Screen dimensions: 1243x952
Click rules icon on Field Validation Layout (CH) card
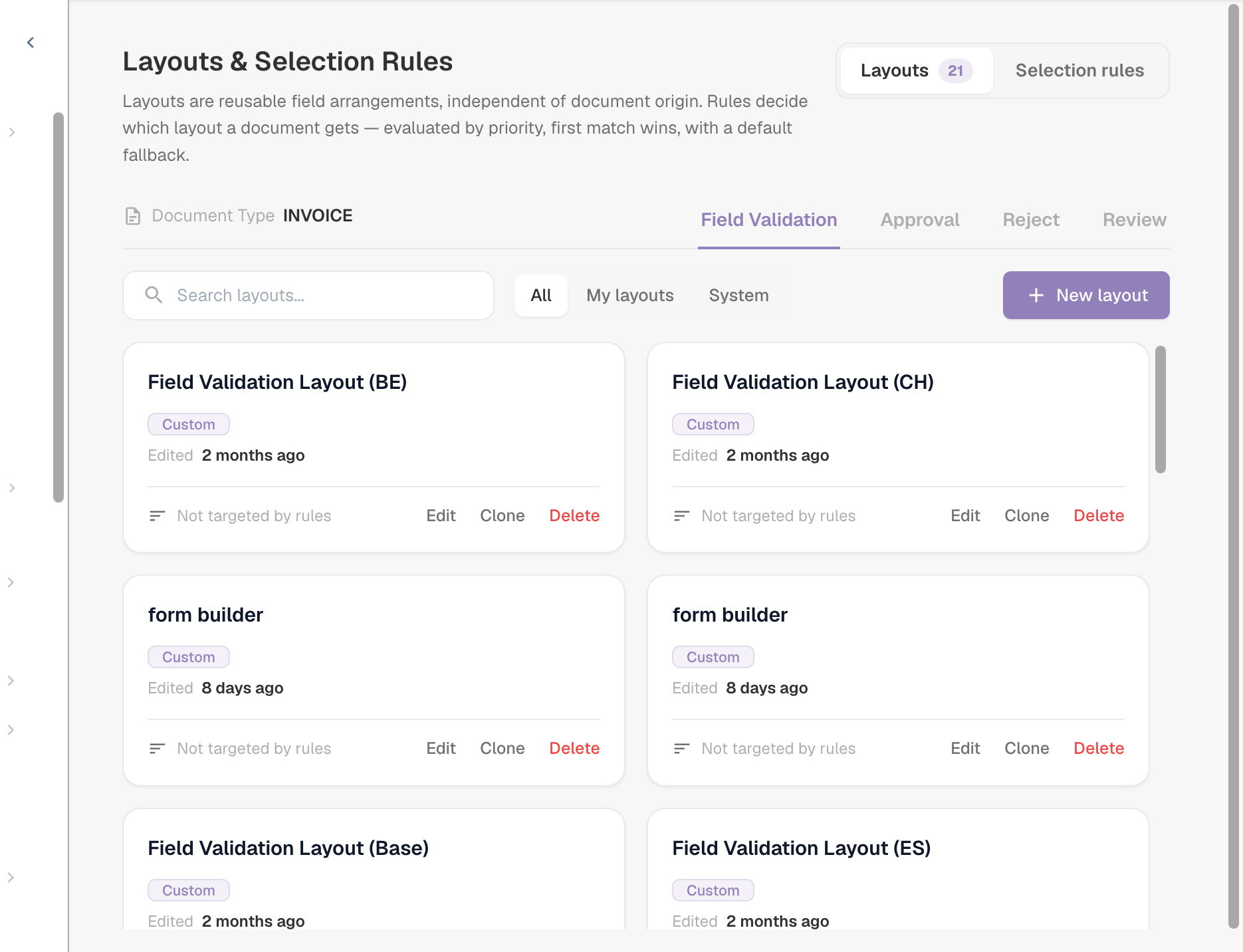[x=681, y=516]
